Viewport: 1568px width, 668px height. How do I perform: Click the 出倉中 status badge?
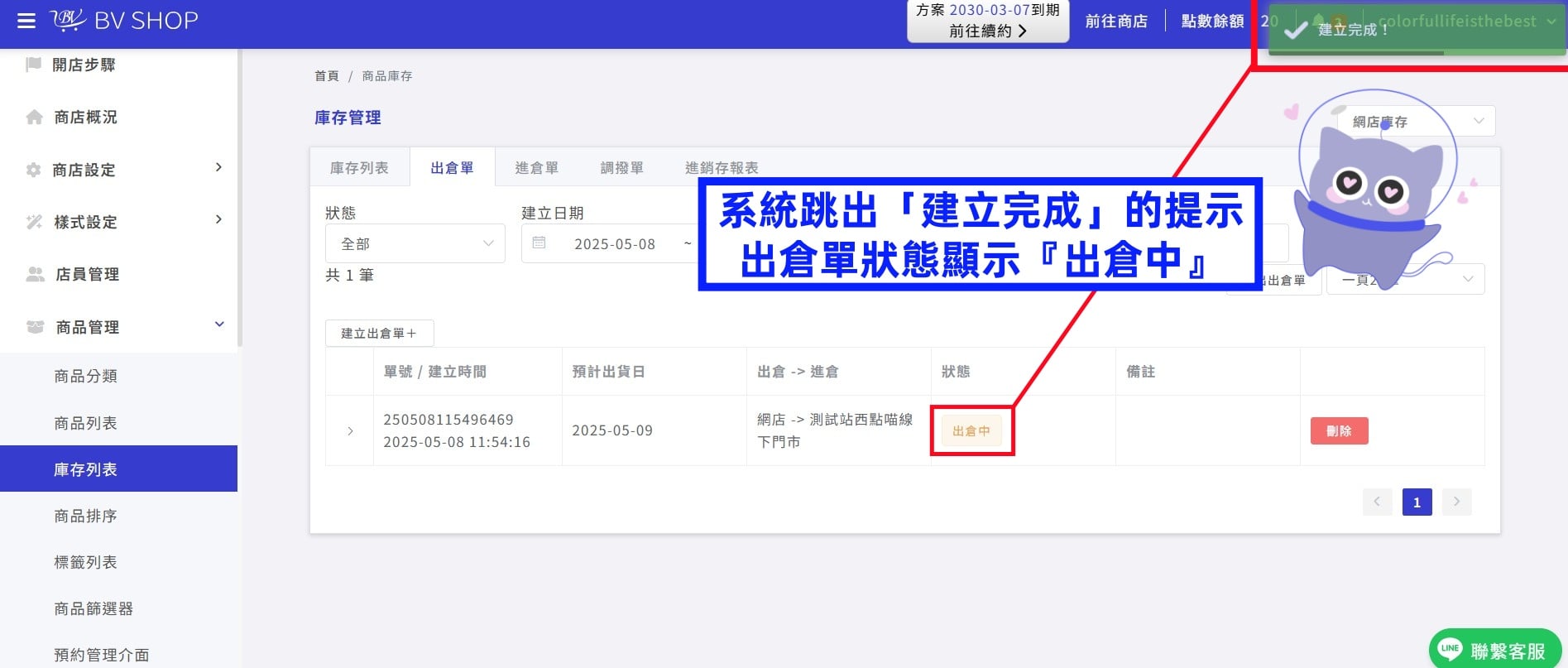pos(971,430)
